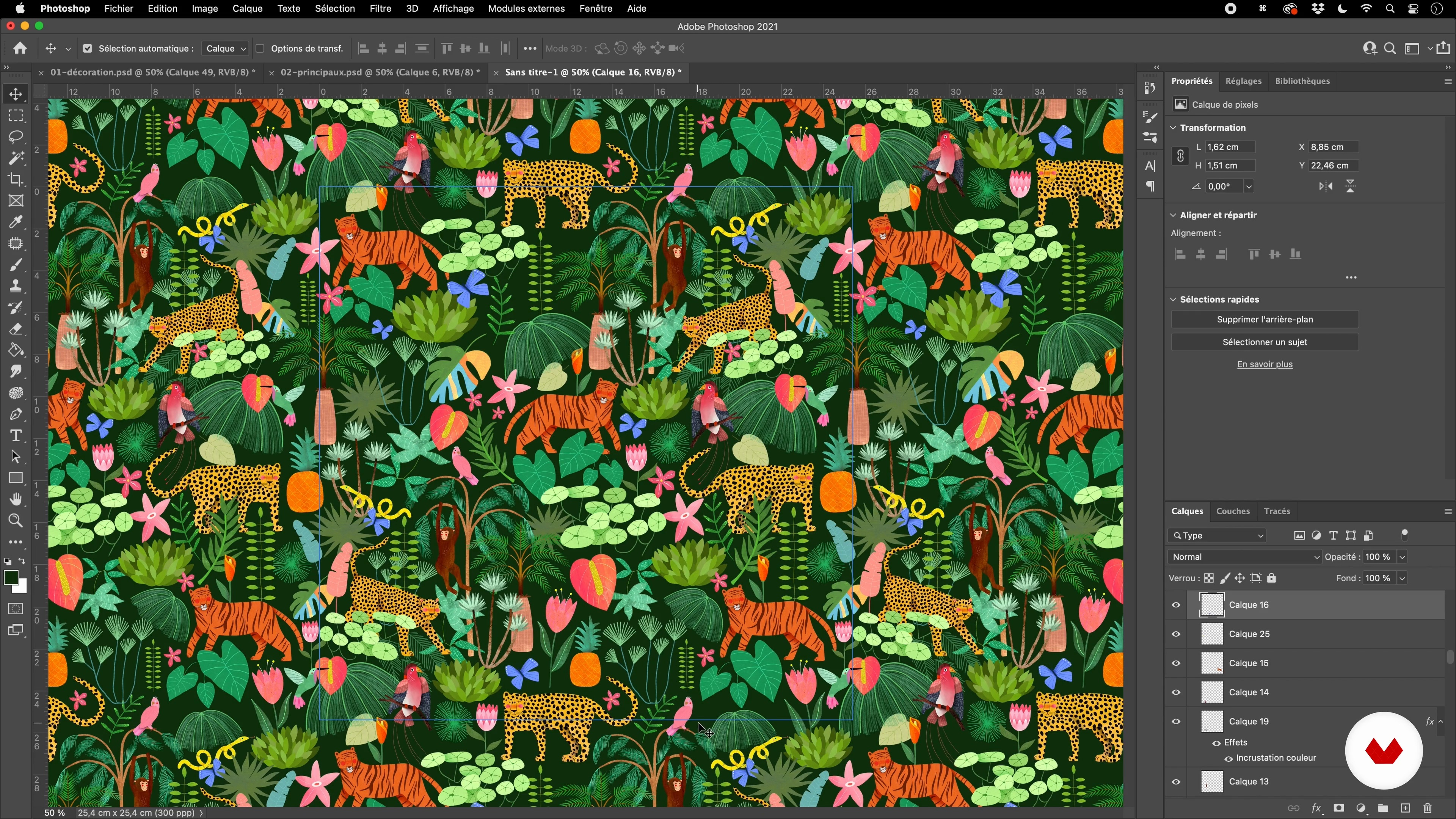Collapse the Sélections rapides section

[1174, 300]
